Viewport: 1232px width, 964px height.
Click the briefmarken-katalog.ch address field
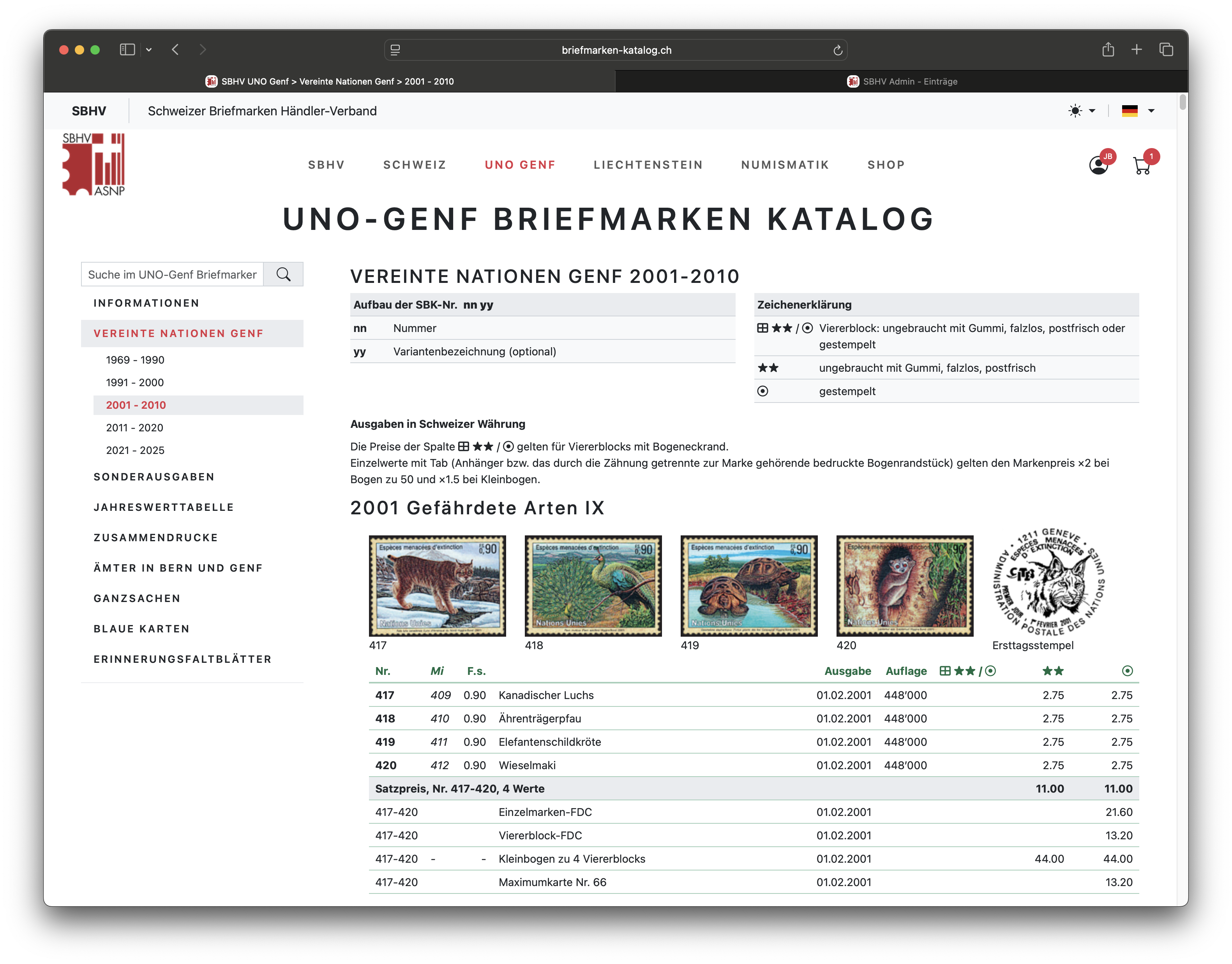pyautogui.click(x=616, y=49)
